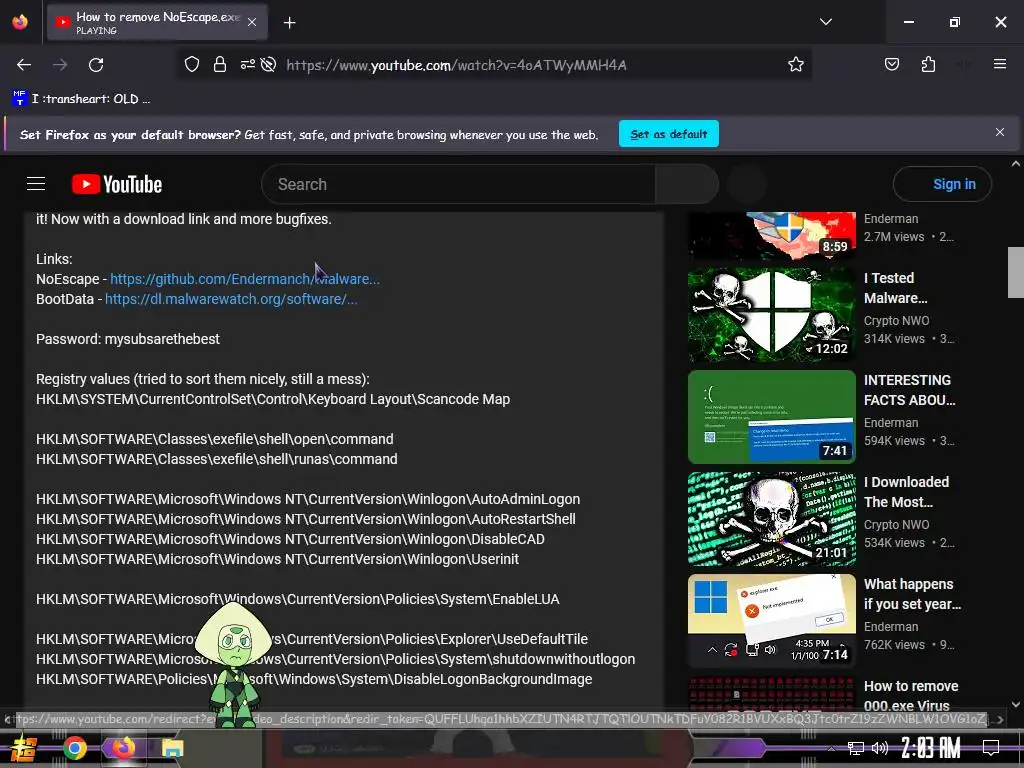Image resolution: width=1024 pixels, height=768 pixels.
Task: Focus the YouTube Search field
Action: tap(458, 185)
